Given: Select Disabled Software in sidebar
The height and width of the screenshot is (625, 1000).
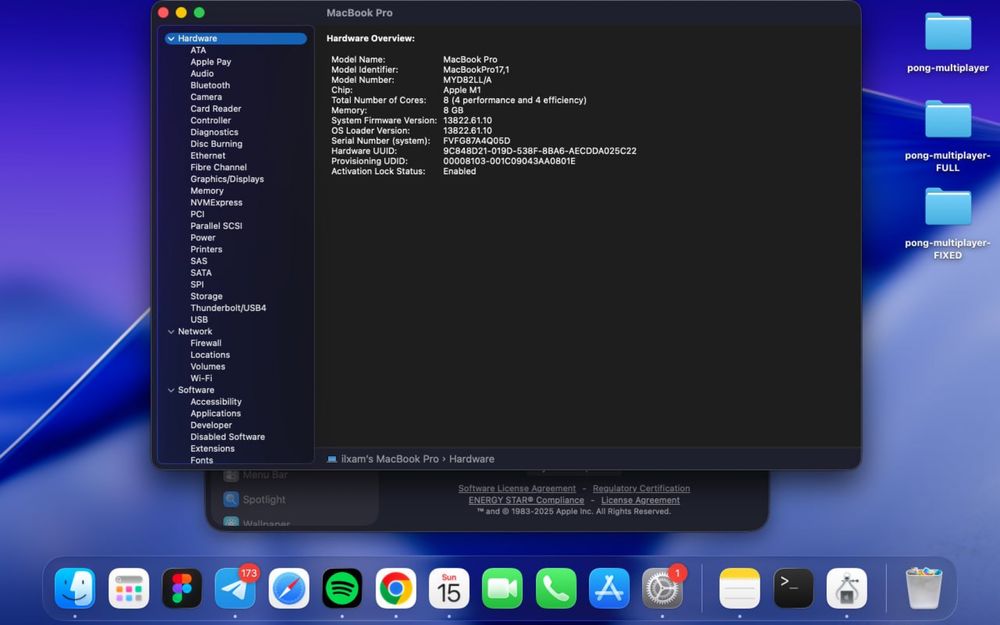Looking at the screenshot, I should click(x=228, y=437).
